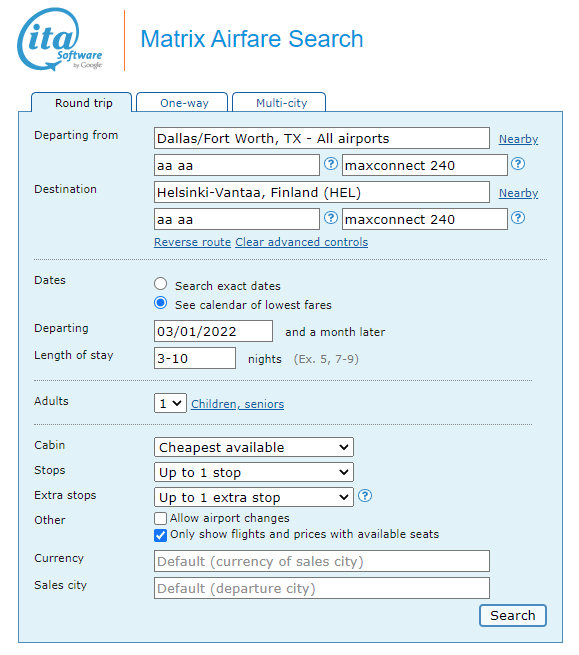Expand the Extra stops dropdown

point(254,498)
